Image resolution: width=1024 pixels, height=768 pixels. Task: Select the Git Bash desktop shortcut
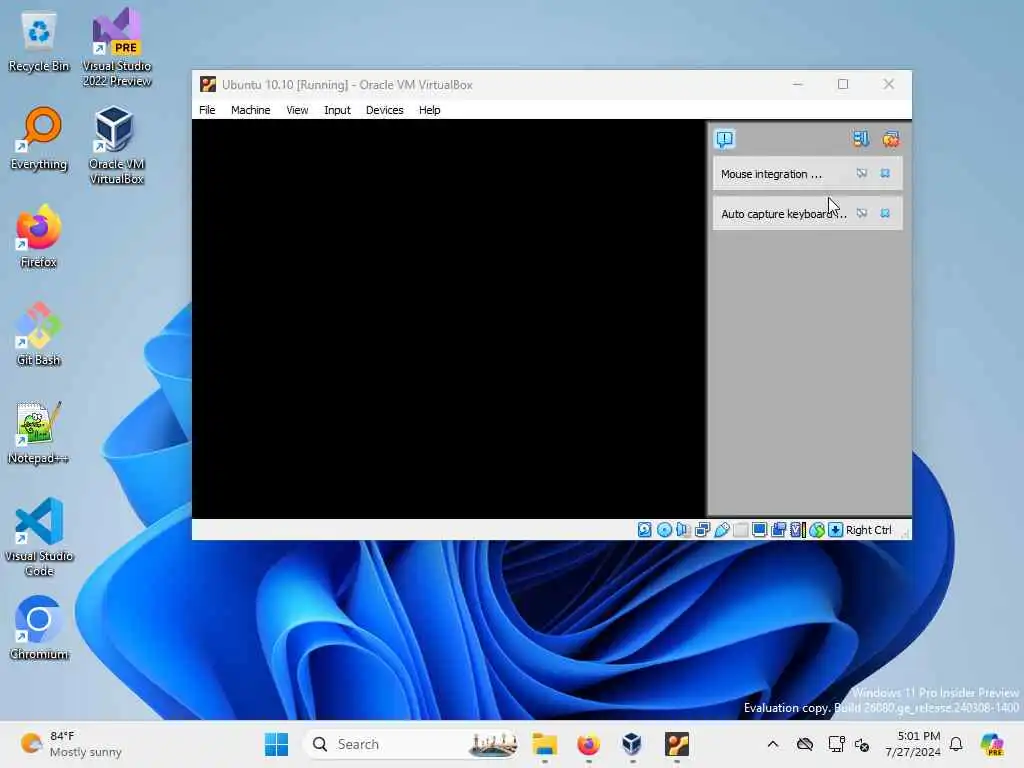[39, 334]
